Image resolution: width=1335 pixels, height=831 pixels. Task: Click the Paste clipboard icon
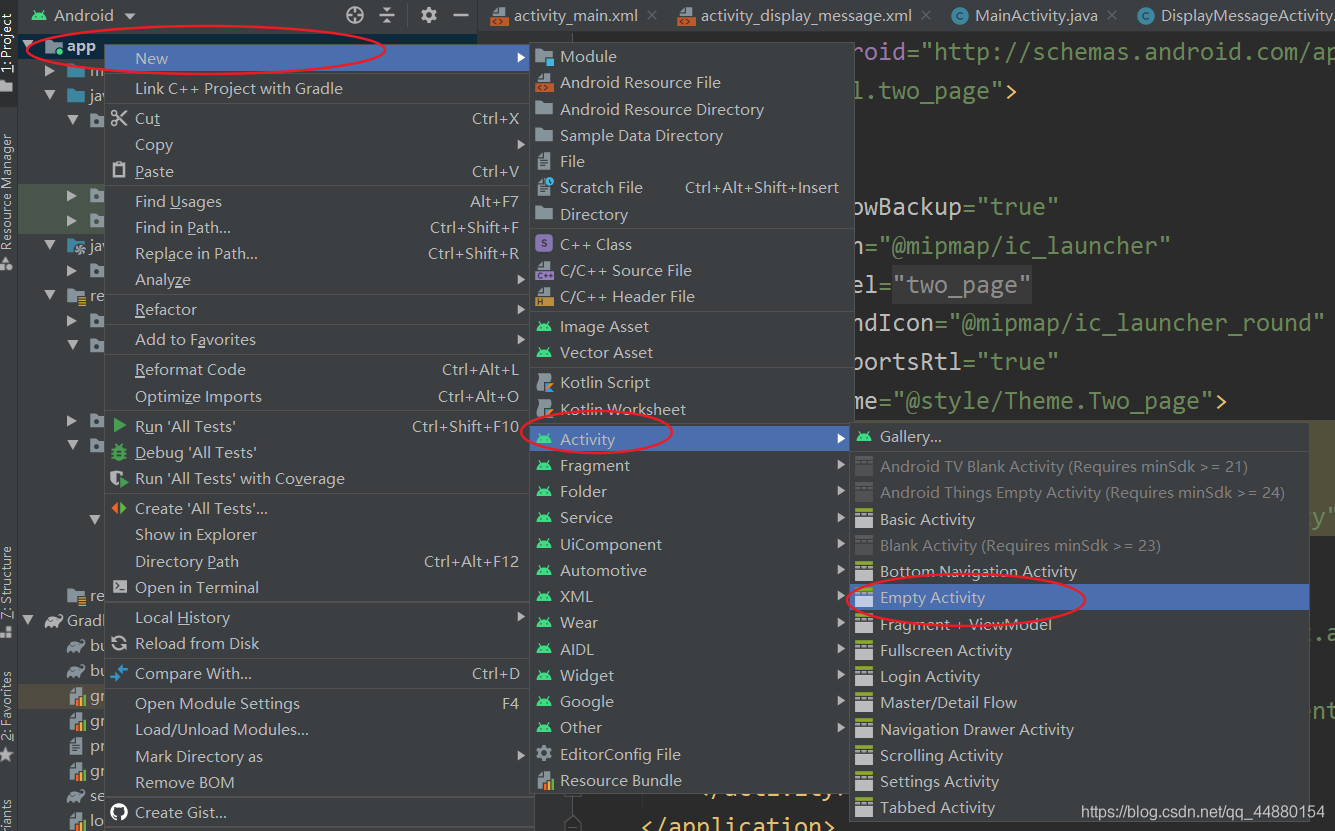[x=120, y=171]
